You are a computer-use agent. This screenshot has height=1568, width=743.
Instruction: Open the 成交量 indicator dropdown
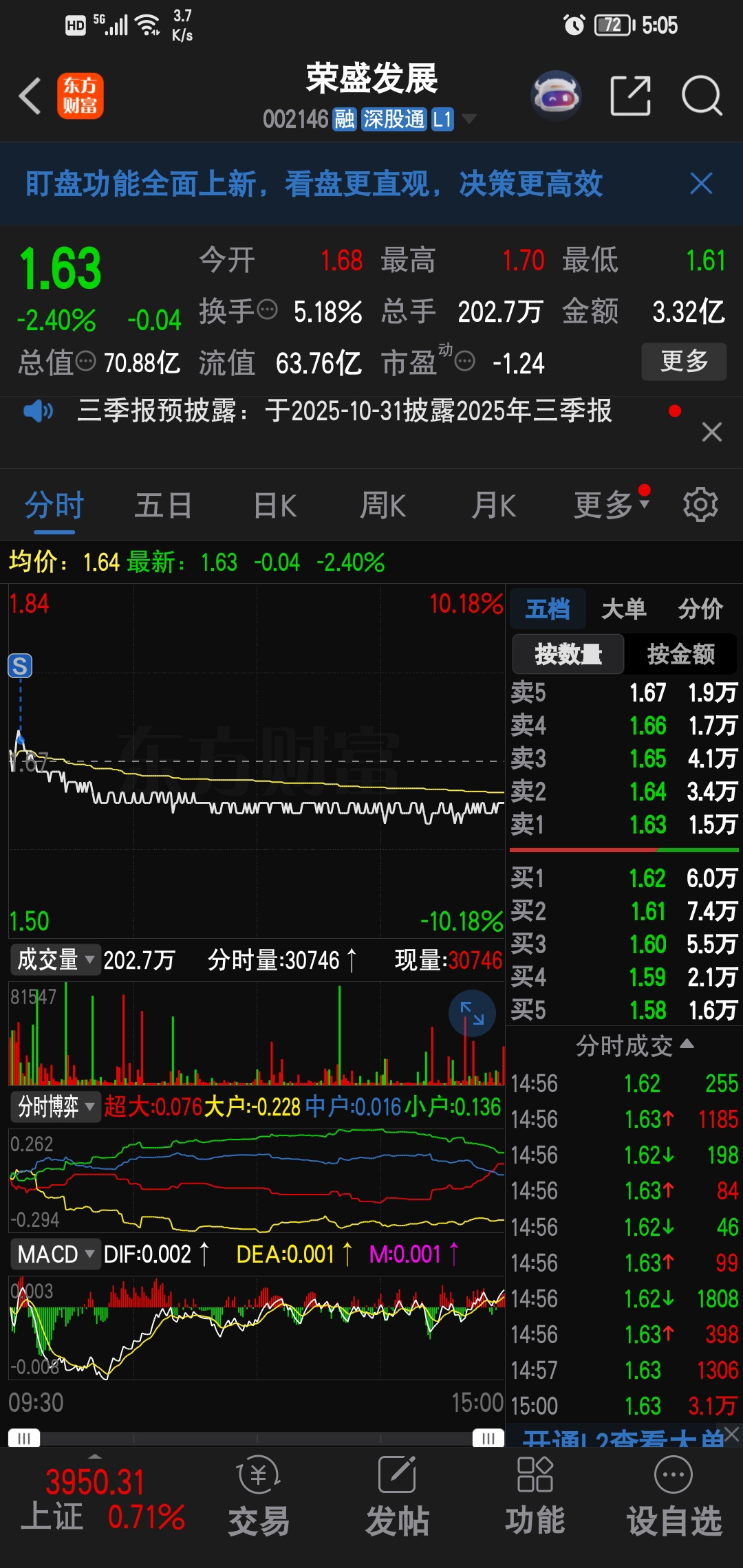pos(55,959)
